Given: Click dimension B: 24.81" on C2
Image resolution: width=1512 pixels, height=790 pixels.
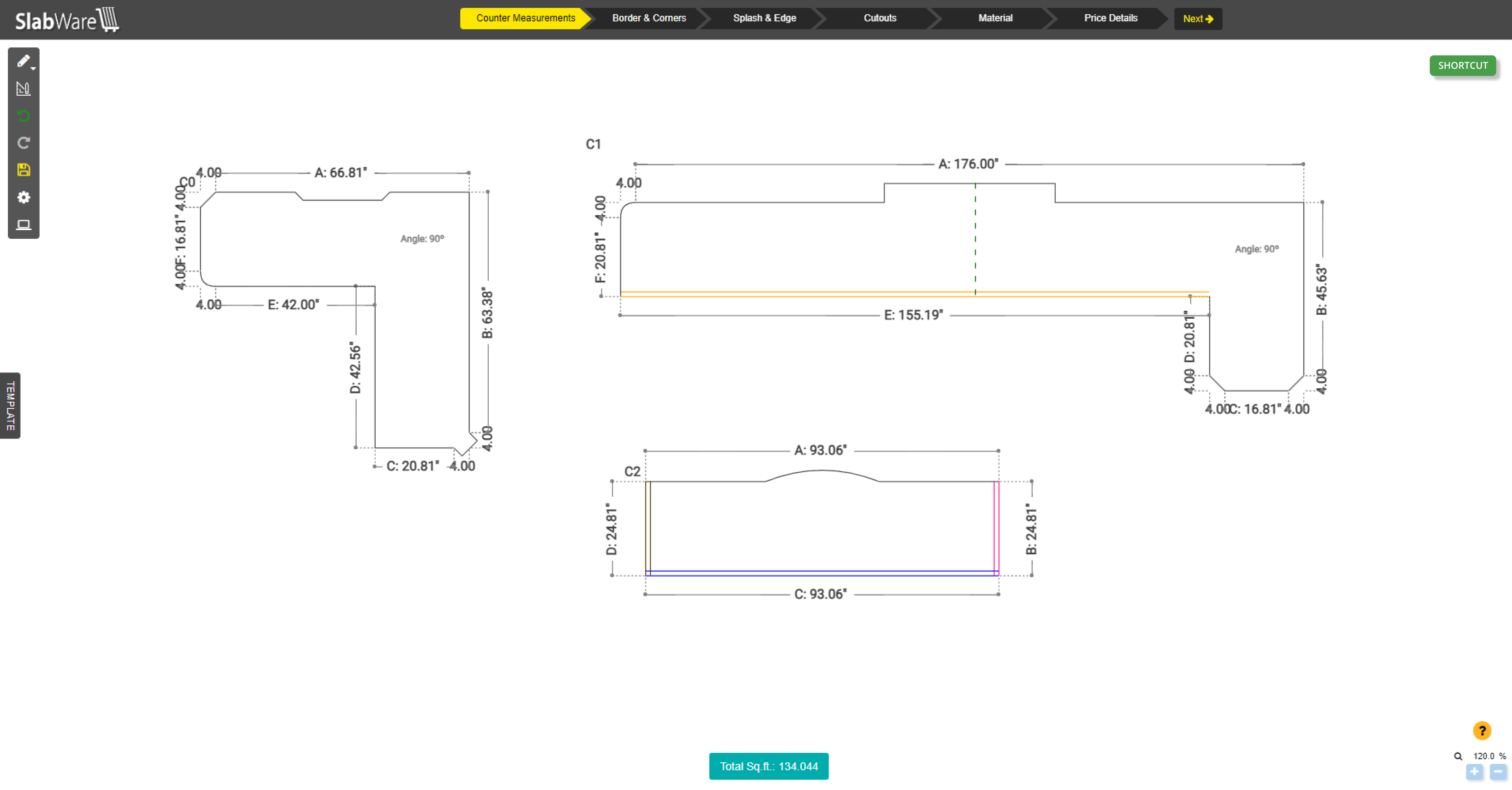Looking at the screenshot, I should [x=1031, y=529].
